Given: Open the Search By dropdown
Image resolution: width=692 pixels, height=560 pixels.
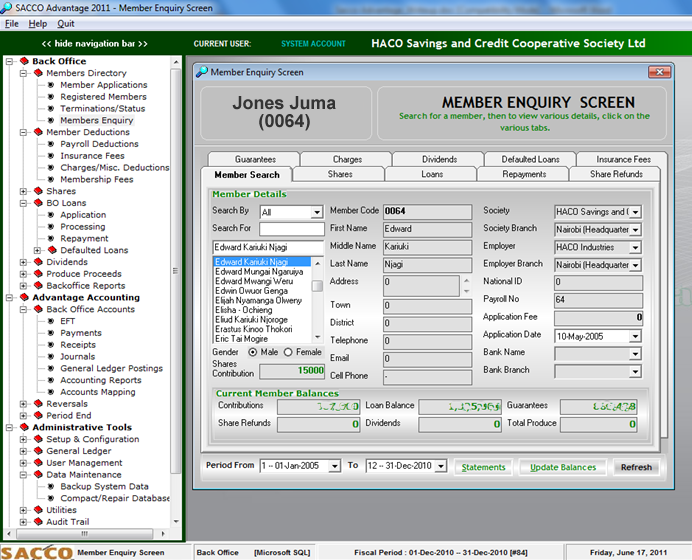Looking at the screenshot, I should pos(317,212).
